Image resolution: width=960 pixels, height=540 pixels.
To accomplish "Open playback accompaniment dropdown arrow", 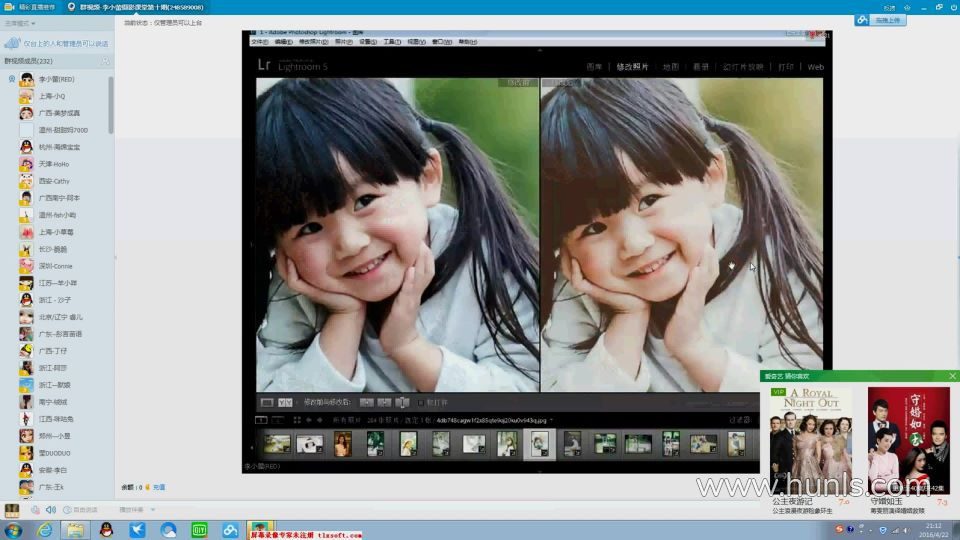I will click(x=152, y=509).
